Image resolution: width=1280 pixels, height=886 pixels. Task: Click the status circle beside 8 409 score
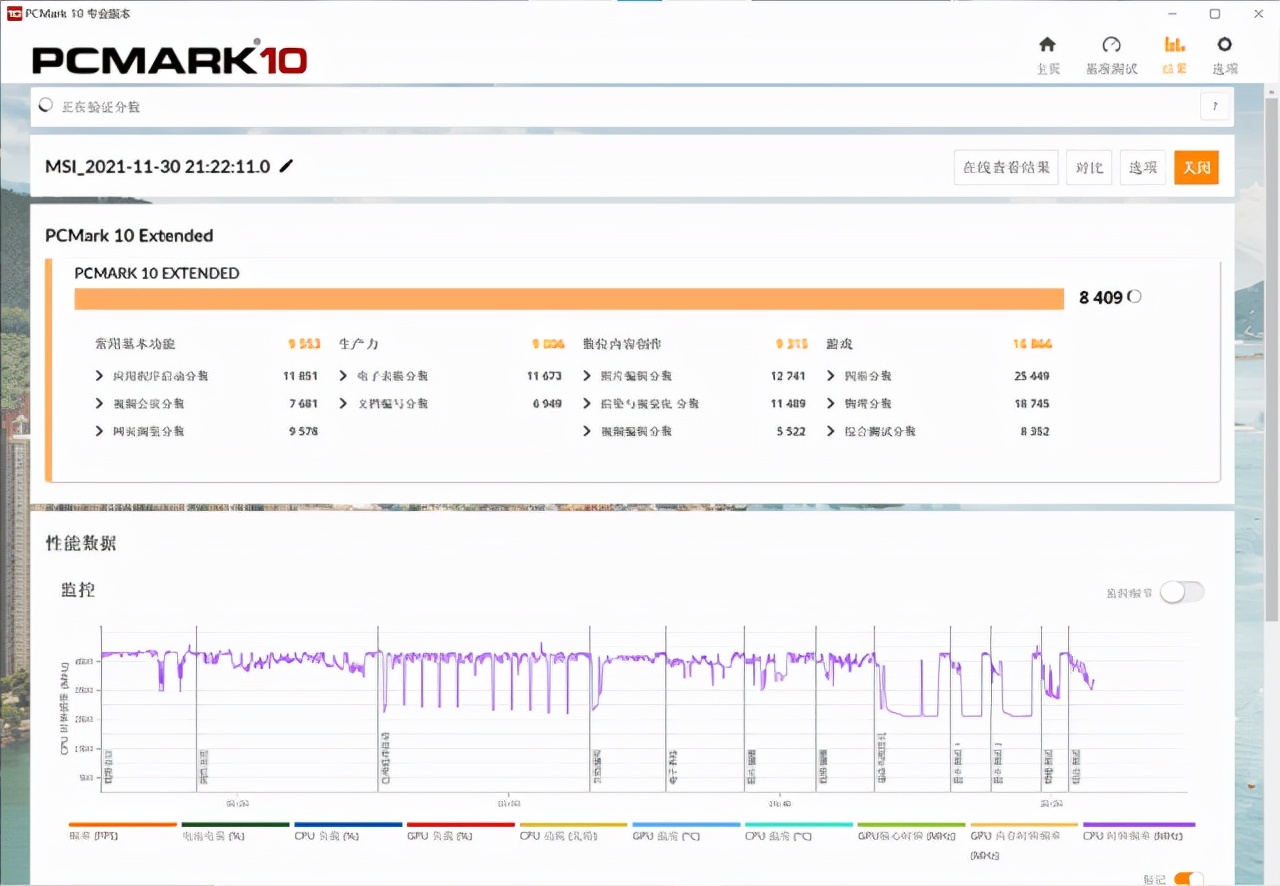tap(1134, 297)
